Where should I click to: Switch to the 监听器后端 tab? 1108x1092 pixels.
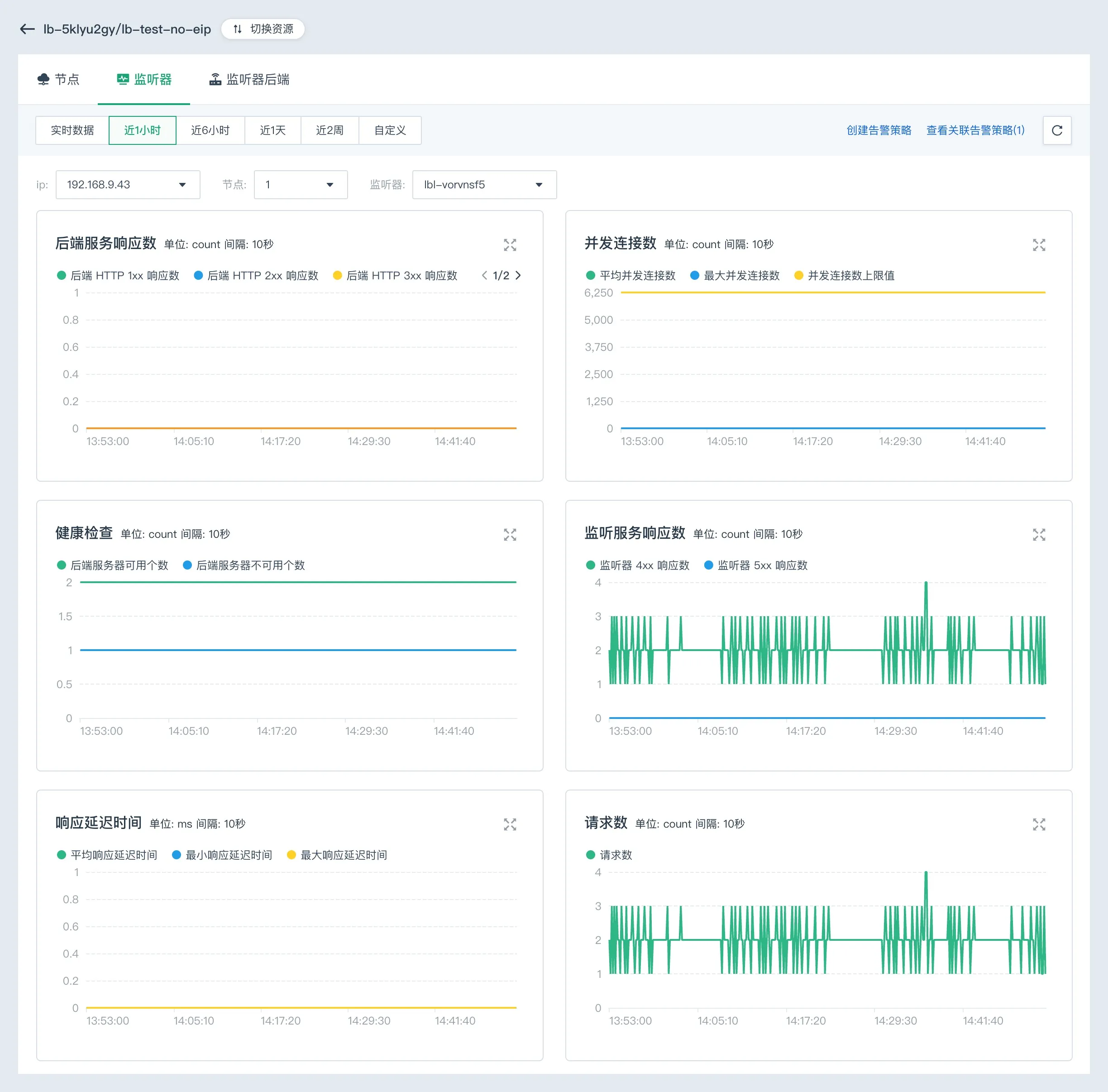coord(249,79)
